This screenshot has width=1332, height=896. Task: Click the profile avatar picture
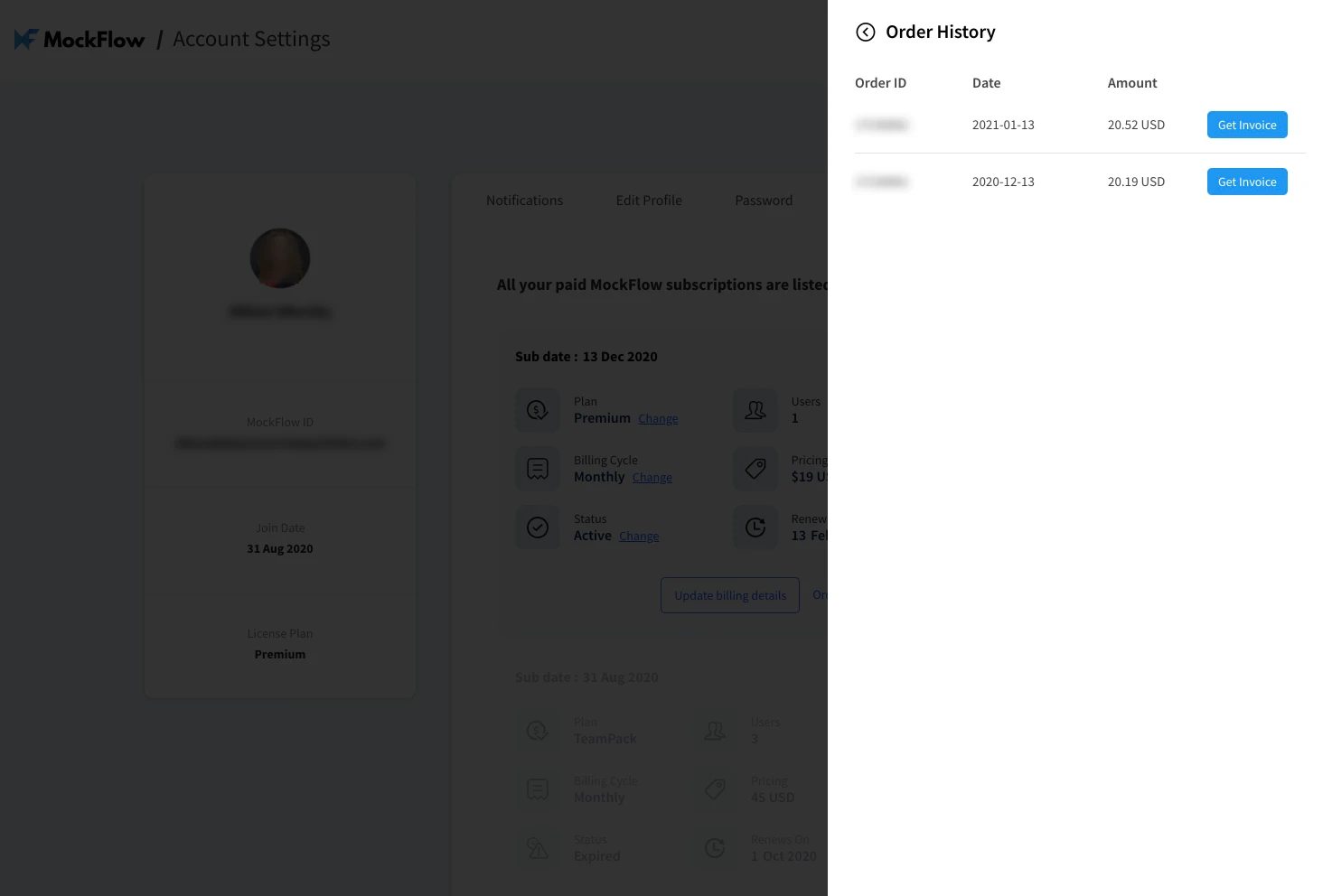tap(280, 258)
